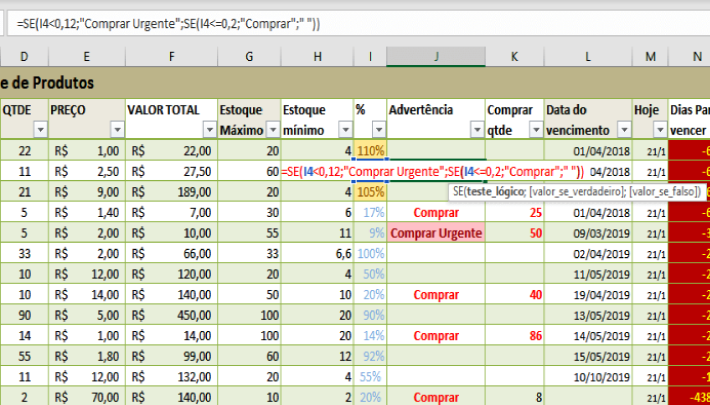The height and width of the screenshot is (405, 710).
Task: Select the orange 110% percentage cell
Action: (370, 150)
